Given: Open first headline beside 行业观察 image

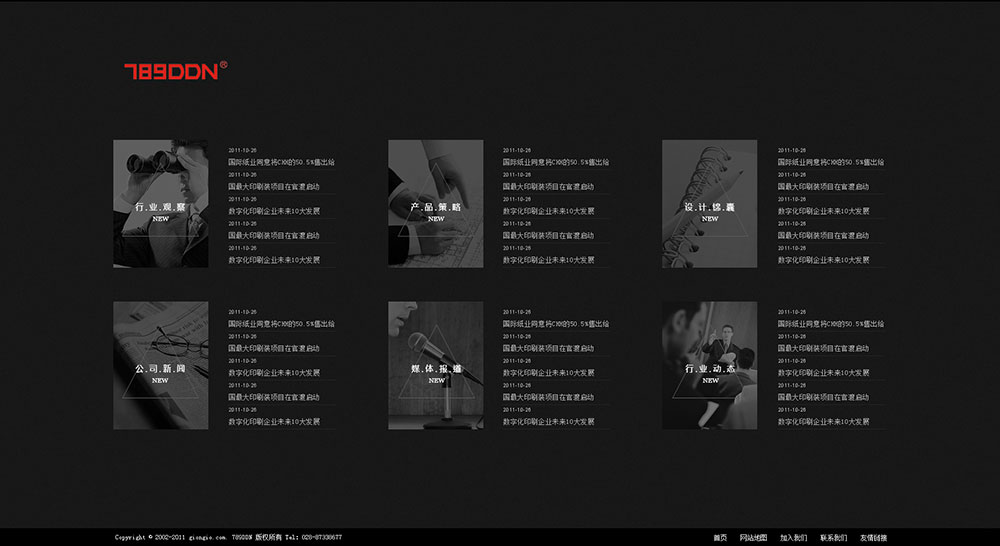Looking at the screenshot, I should click(281, 162).
